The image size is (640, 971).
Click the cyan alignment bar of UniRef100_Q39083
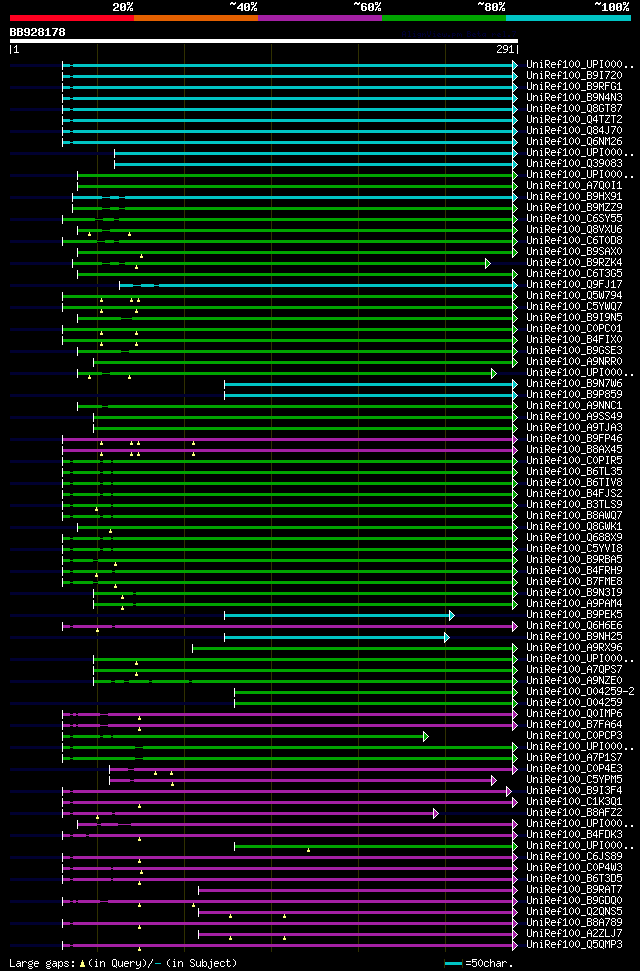(x=314, y=164)
